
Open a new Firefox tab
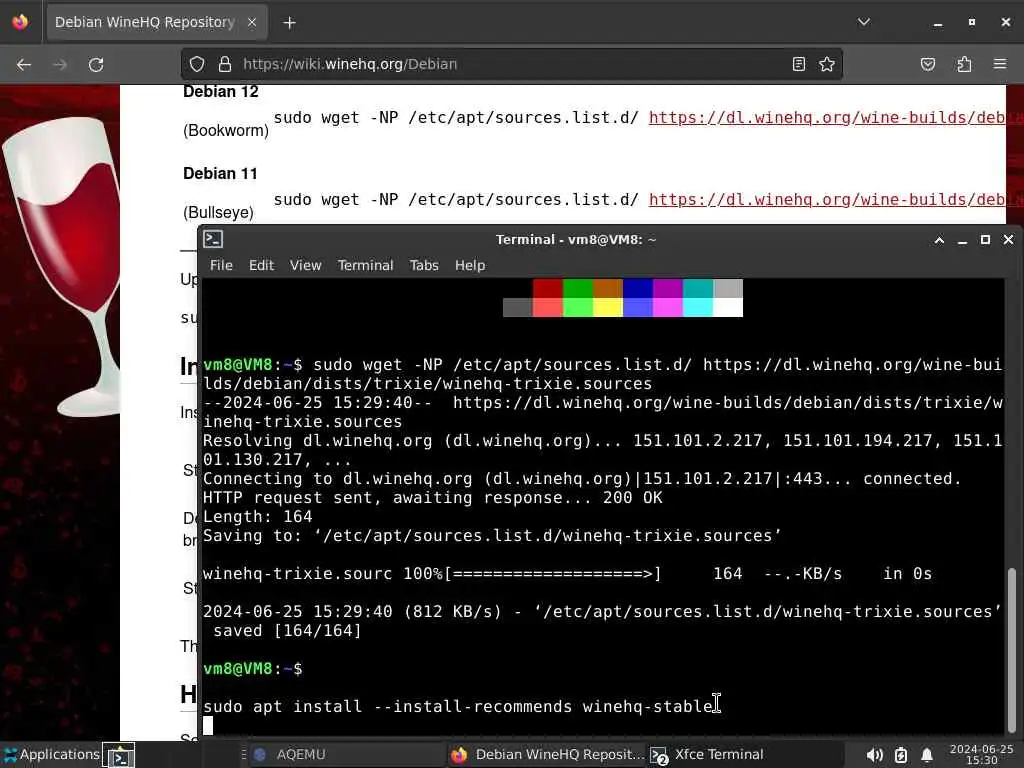tap(289, 23)
